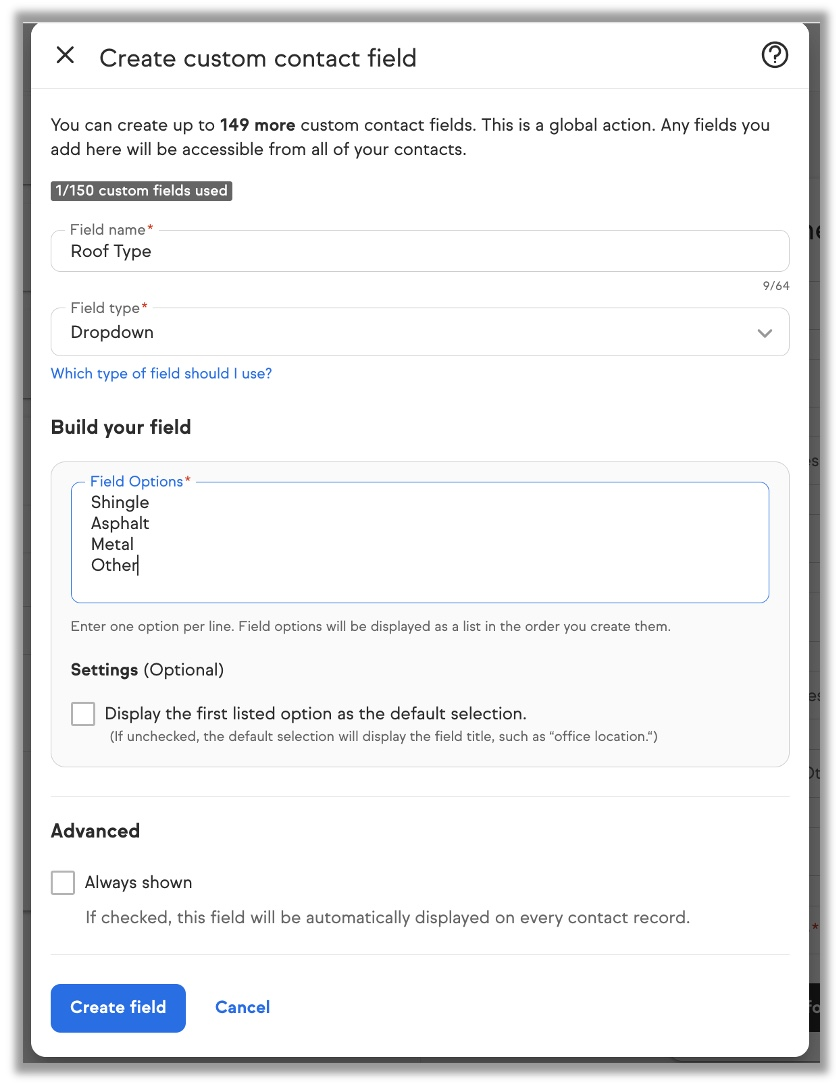Screen dimensions: 836x1086
Task: Select the Field type value reading Dropdown
Action: pyautogui.click(x=112, y=333)
